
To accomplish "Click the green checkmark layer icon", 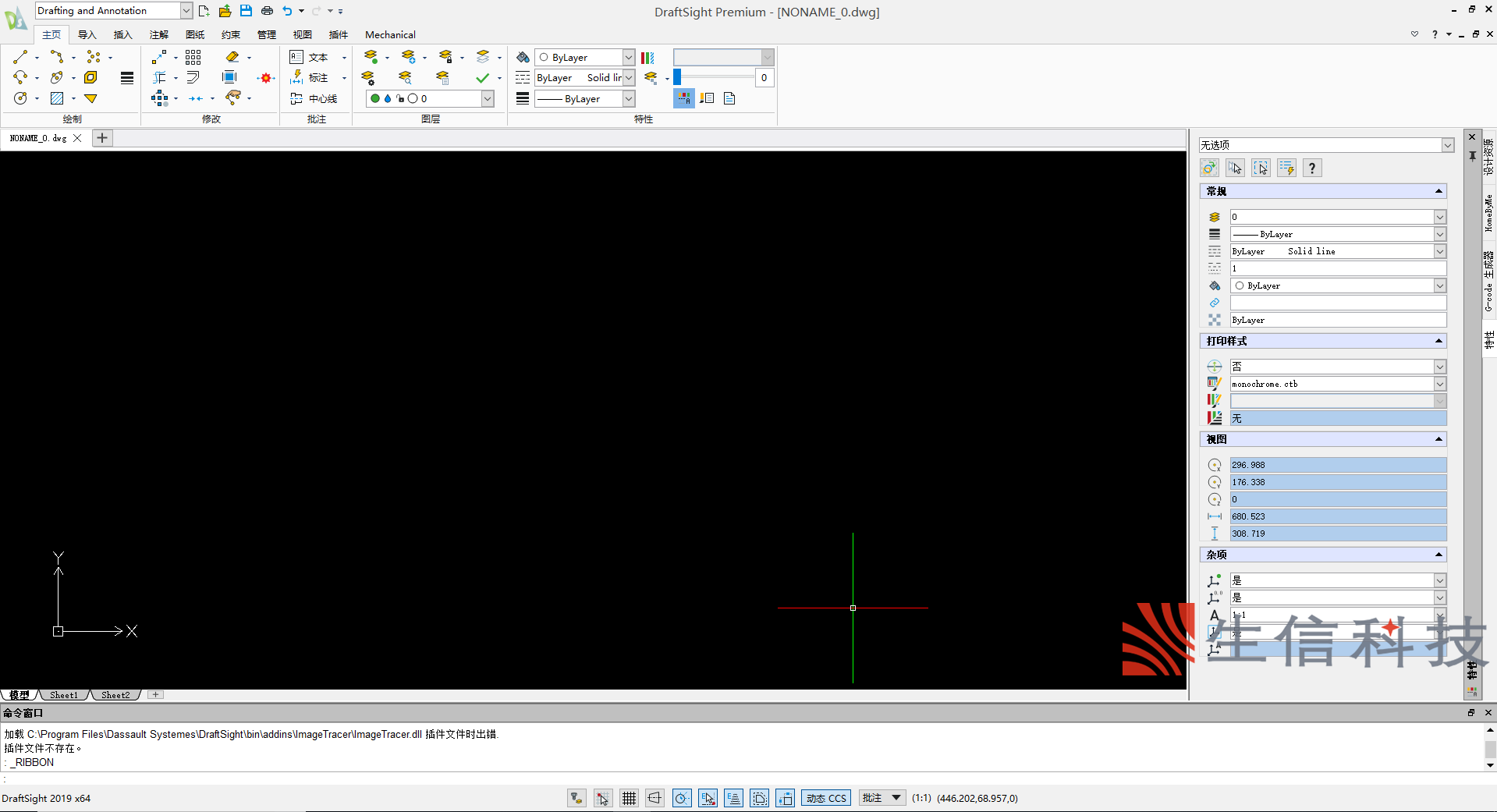I will pos(483,77).
